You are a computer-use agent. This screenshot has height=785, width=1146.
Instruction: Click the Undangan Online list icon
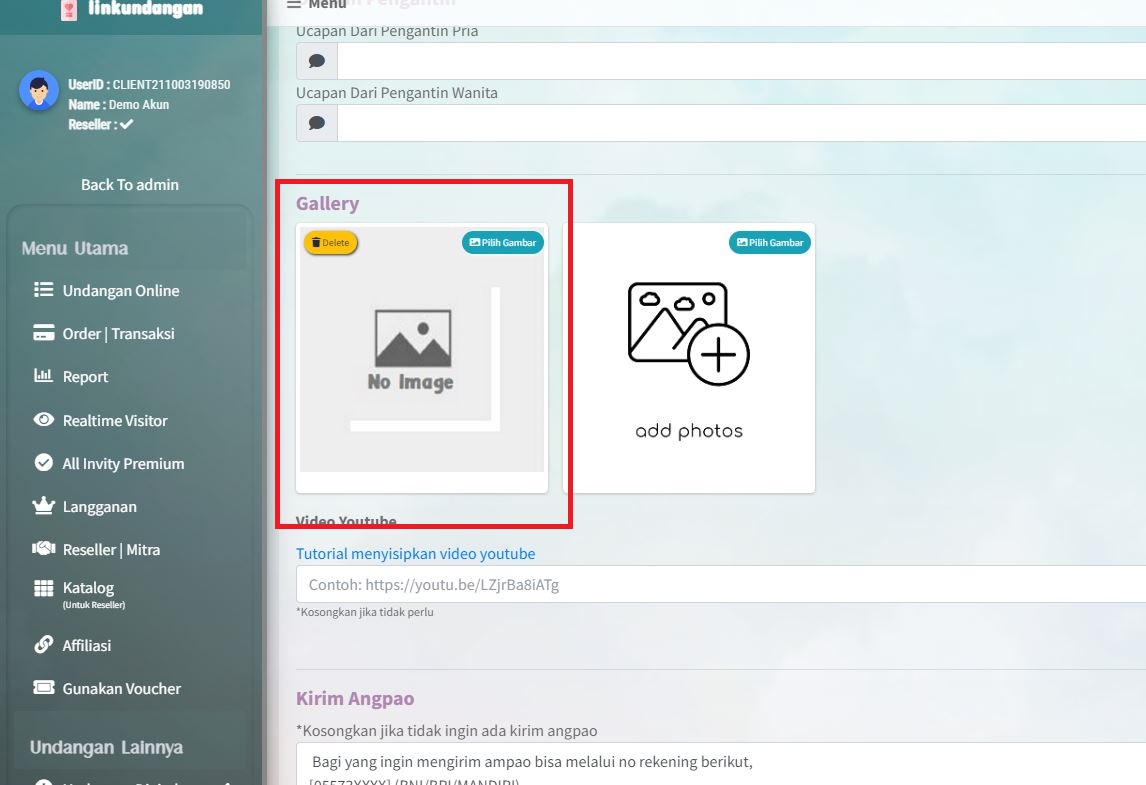(43, 290)
